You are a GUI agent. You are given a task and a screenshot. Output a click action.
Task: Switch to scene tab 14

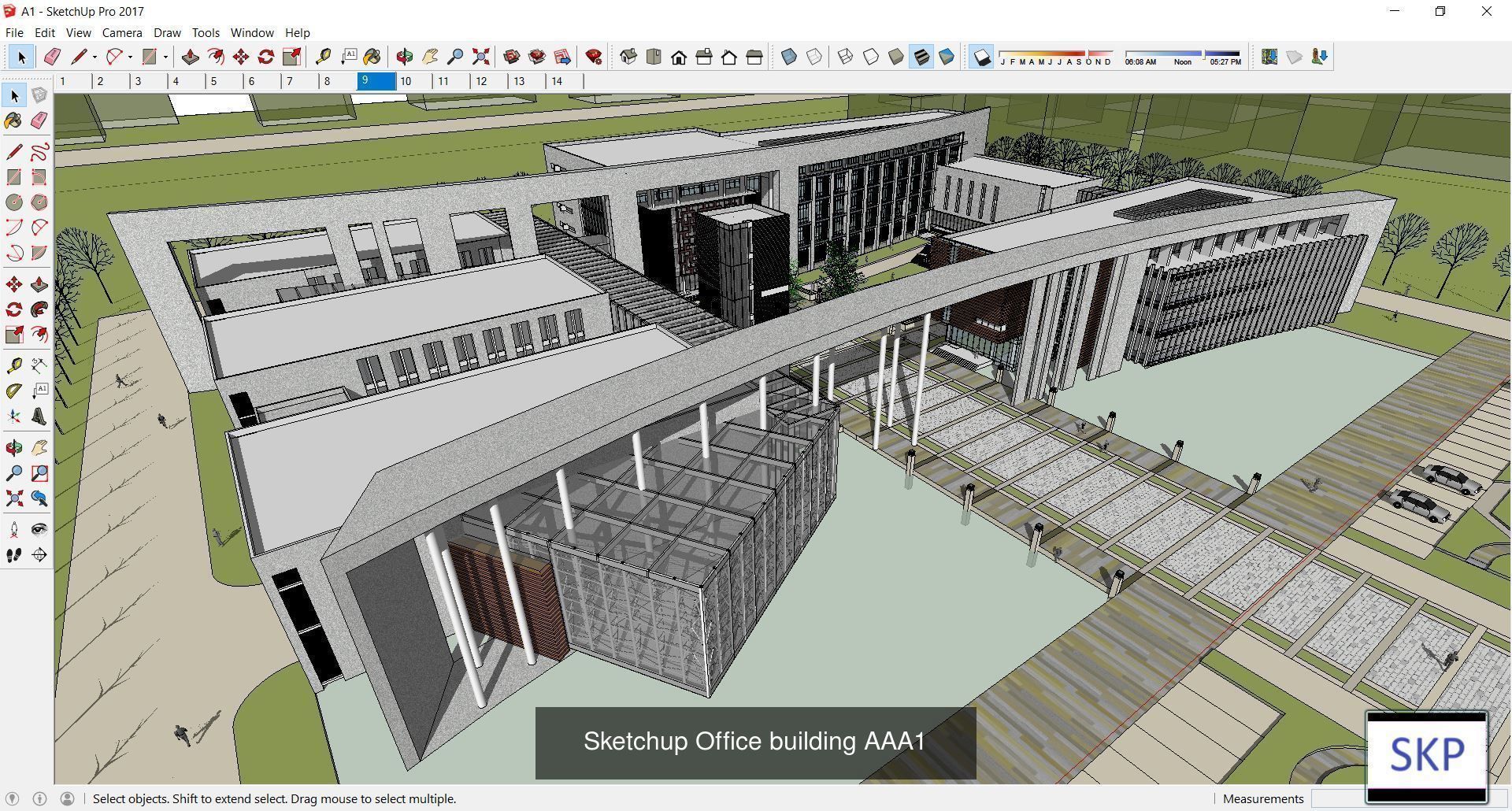click(x=565, y=81)
